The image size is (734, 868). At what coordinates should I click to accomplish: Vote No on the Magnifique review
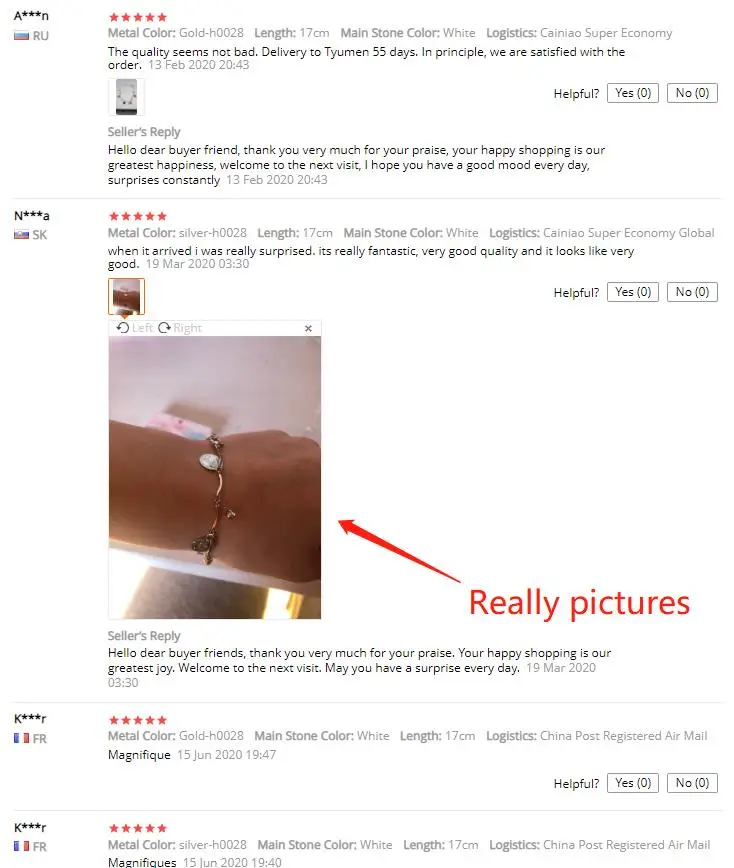(x=692, y=783)
